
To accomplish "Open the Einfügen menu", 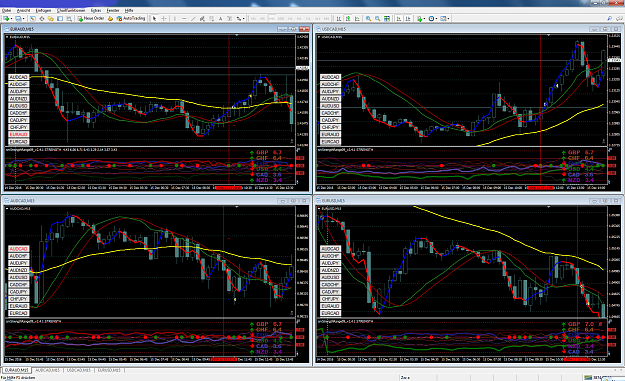I will 43,10.
